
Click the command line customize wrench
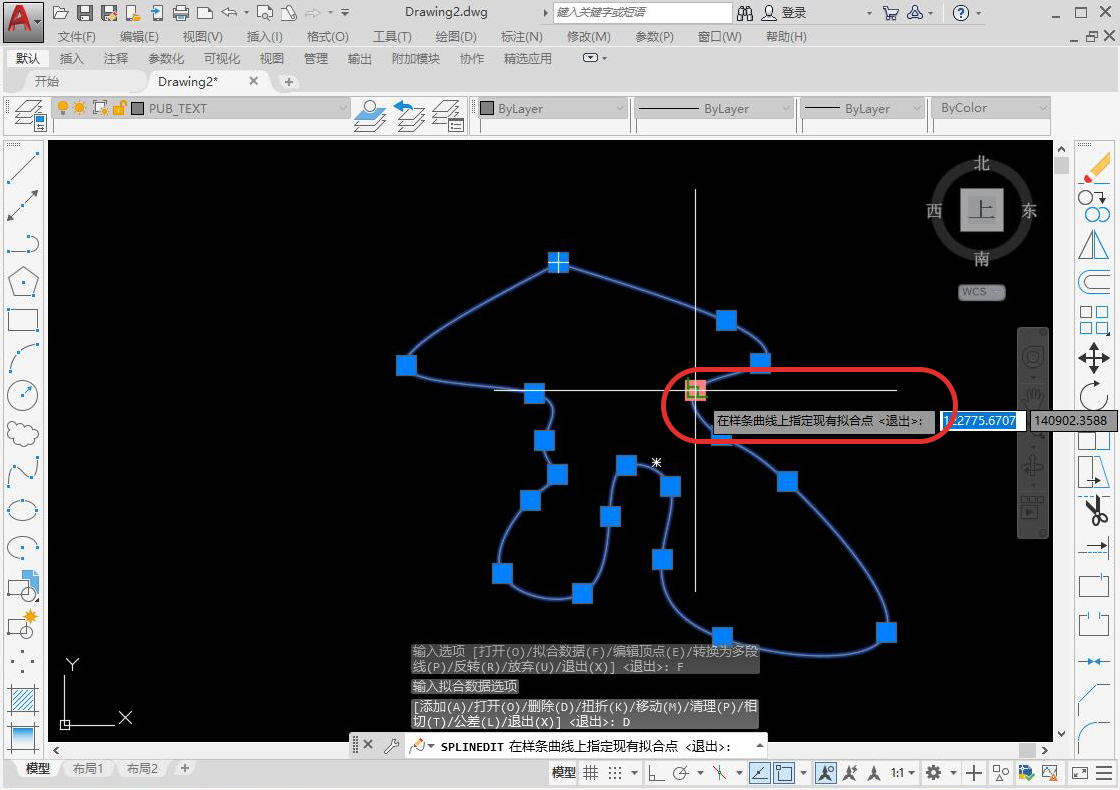[x=391, y=746]
